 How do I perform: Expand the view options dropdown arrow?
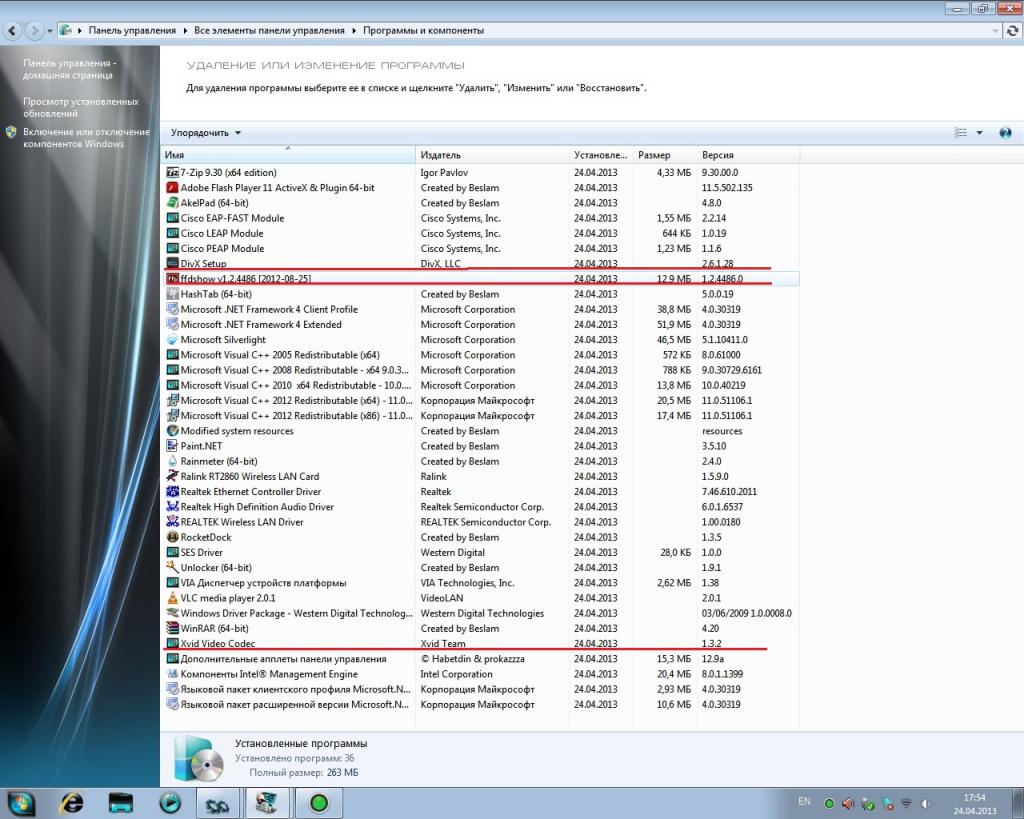pyautogui.click(x=979, y=133)
